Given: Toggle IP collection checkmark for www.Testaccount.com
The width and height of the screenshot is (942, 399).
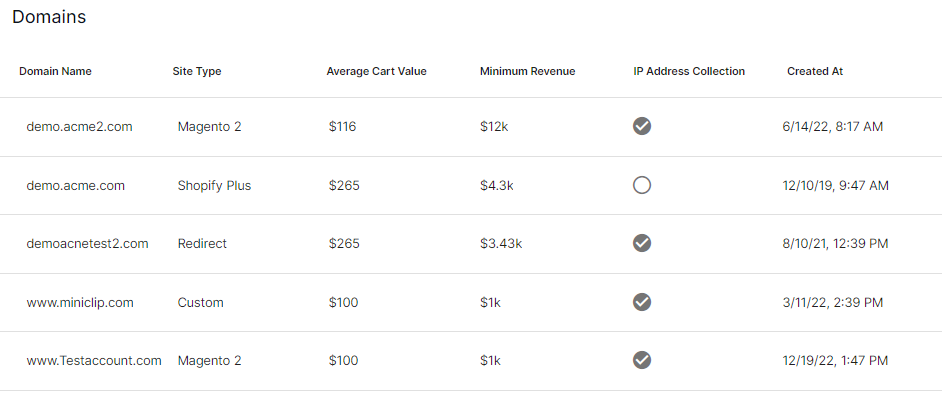Looking at the screenshot, I should (642, 360).
